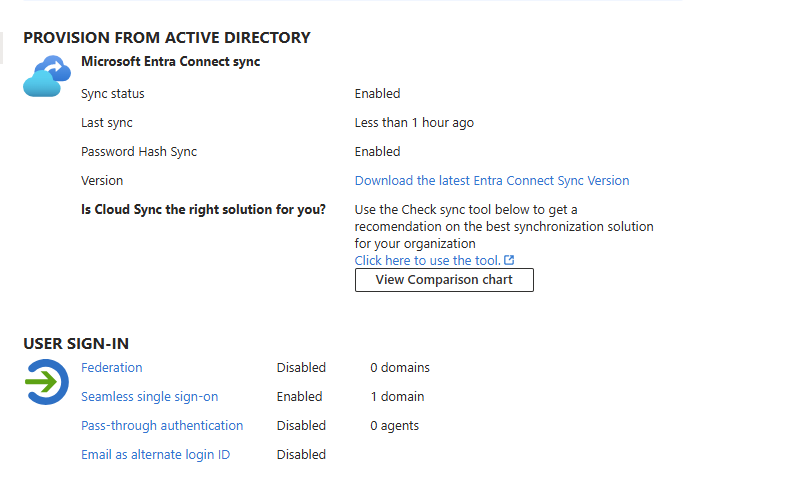The height and width of the screenshot is (492, 797).
Task: Open Download the latest Entra Connect Sync Version
Action: (x=492, y=180)
